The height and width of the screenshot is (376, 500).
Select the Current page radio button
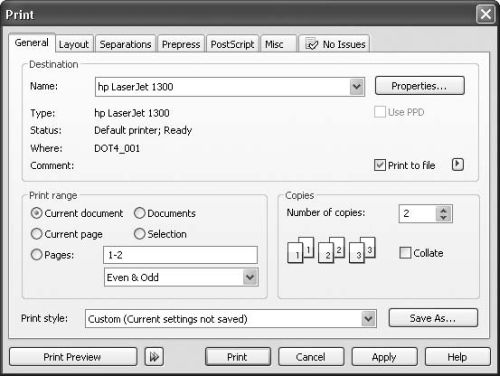(x=36, y=234)
